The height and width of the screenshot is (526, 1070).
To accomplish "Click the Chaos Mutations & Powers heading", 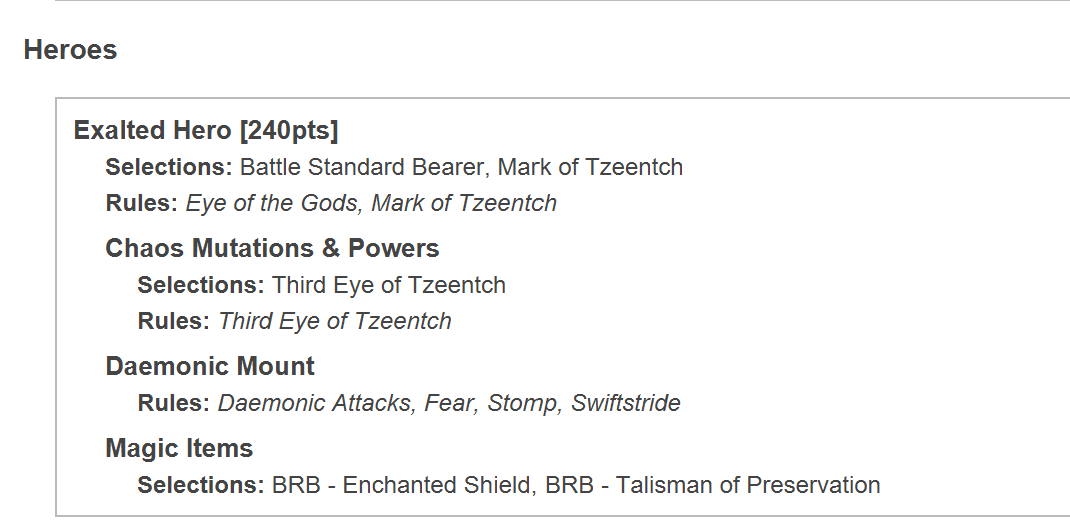I will [x=272, y=248].
